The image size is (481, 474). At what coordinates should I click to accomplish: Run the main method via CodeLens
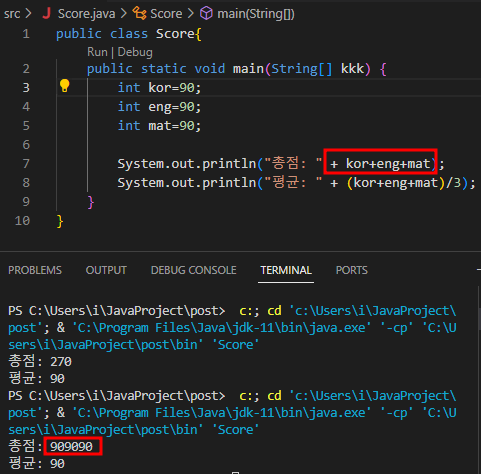97,52
